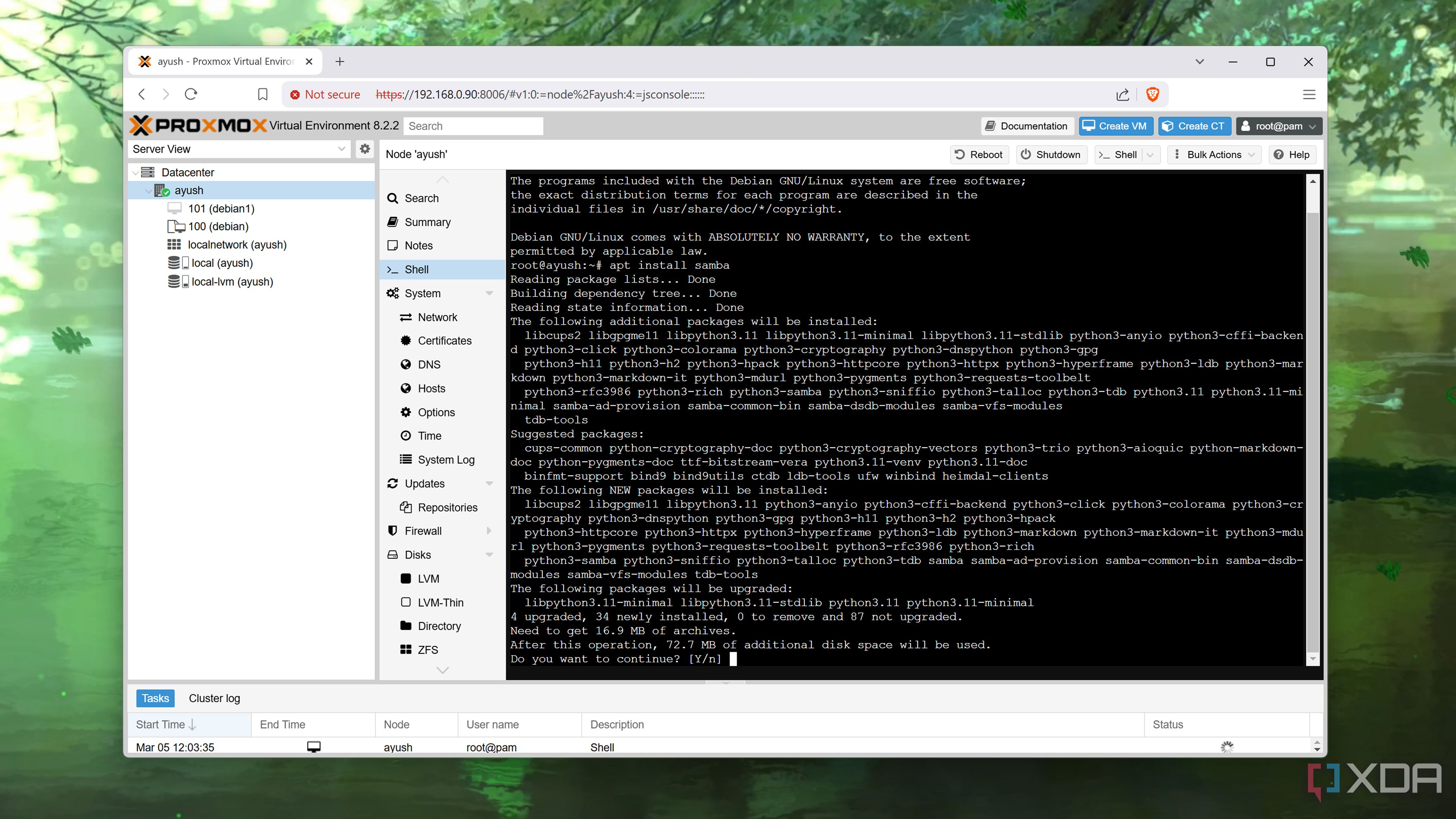This screenshot has height=819, width=1456.
Task: Switch to the Cluster log tab
Action: (214, 698)
